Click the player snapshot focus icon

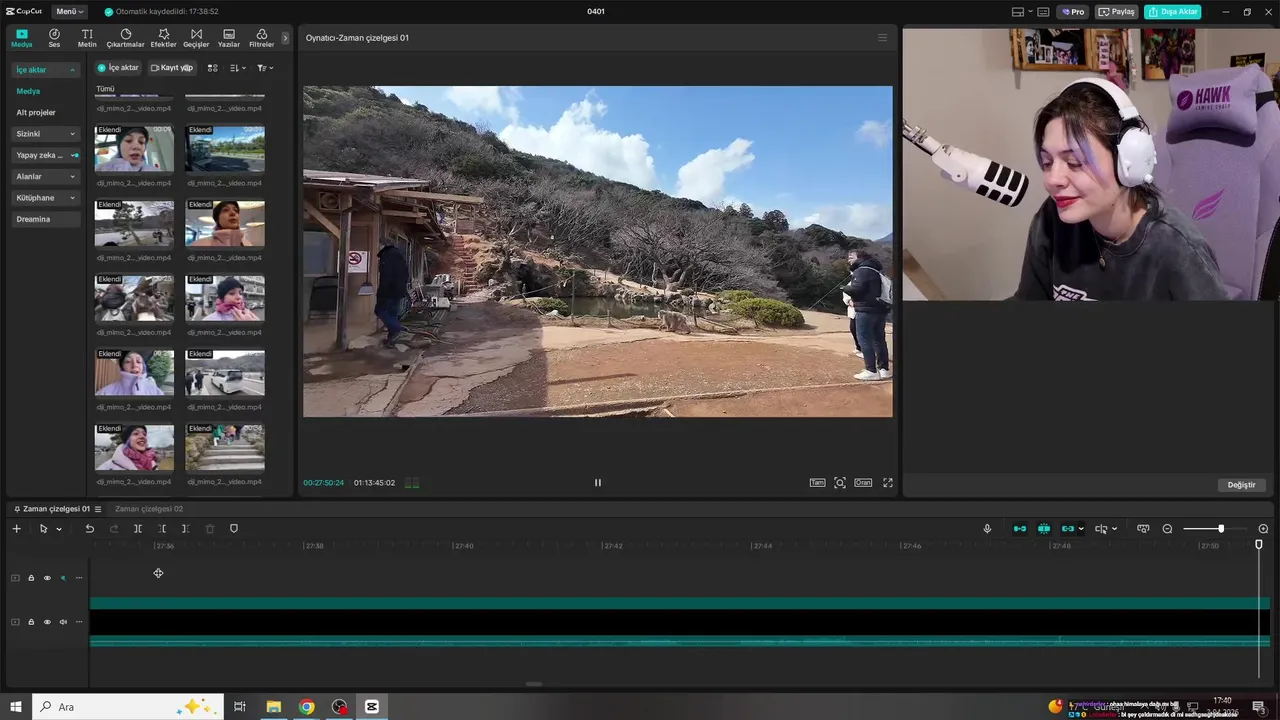pos(840,483)
